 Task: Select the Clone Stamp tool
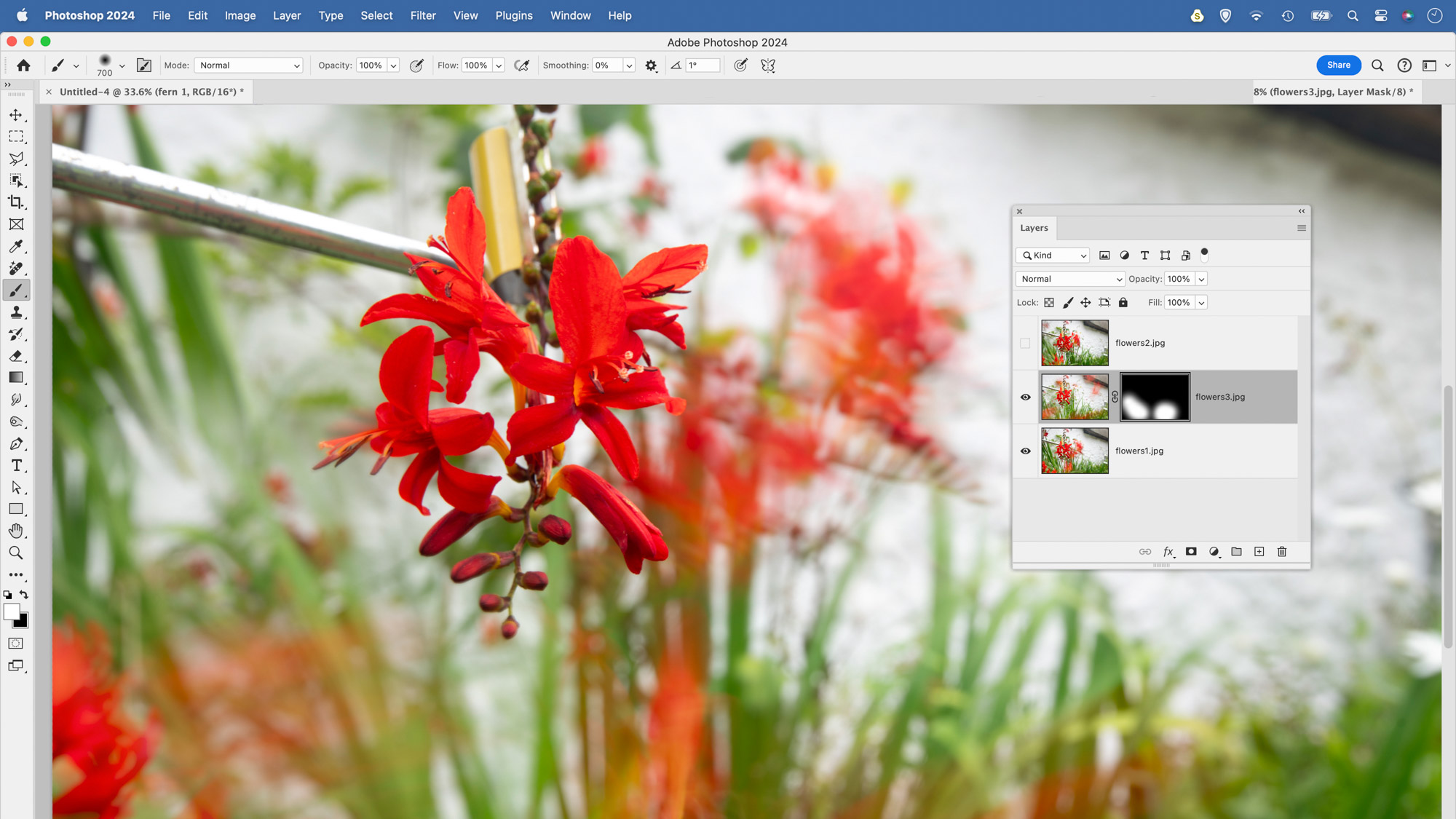tap(16, 312)
